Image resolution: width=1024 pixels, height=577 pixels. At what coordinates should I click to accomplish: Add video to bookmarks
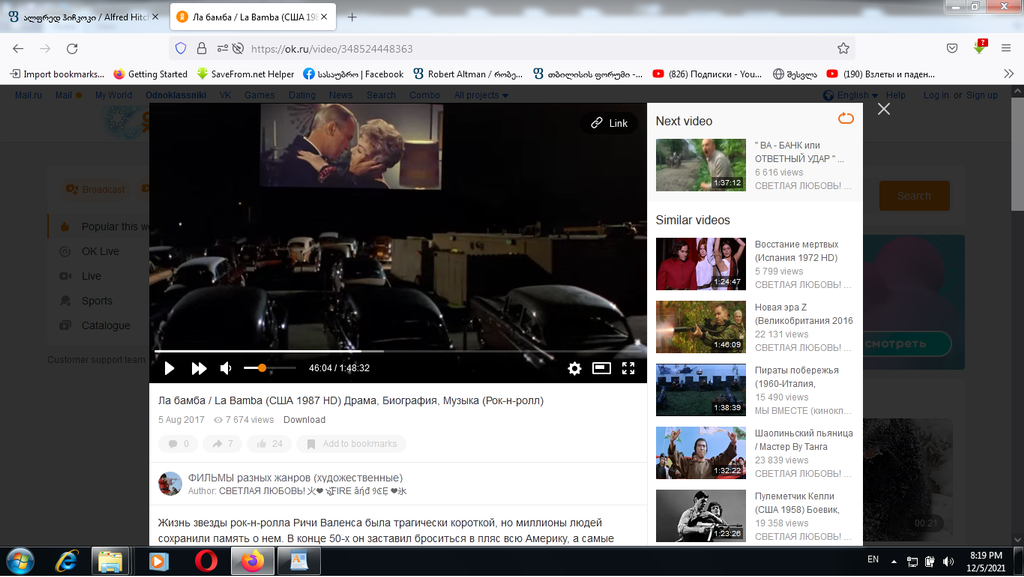pos(351,444)
